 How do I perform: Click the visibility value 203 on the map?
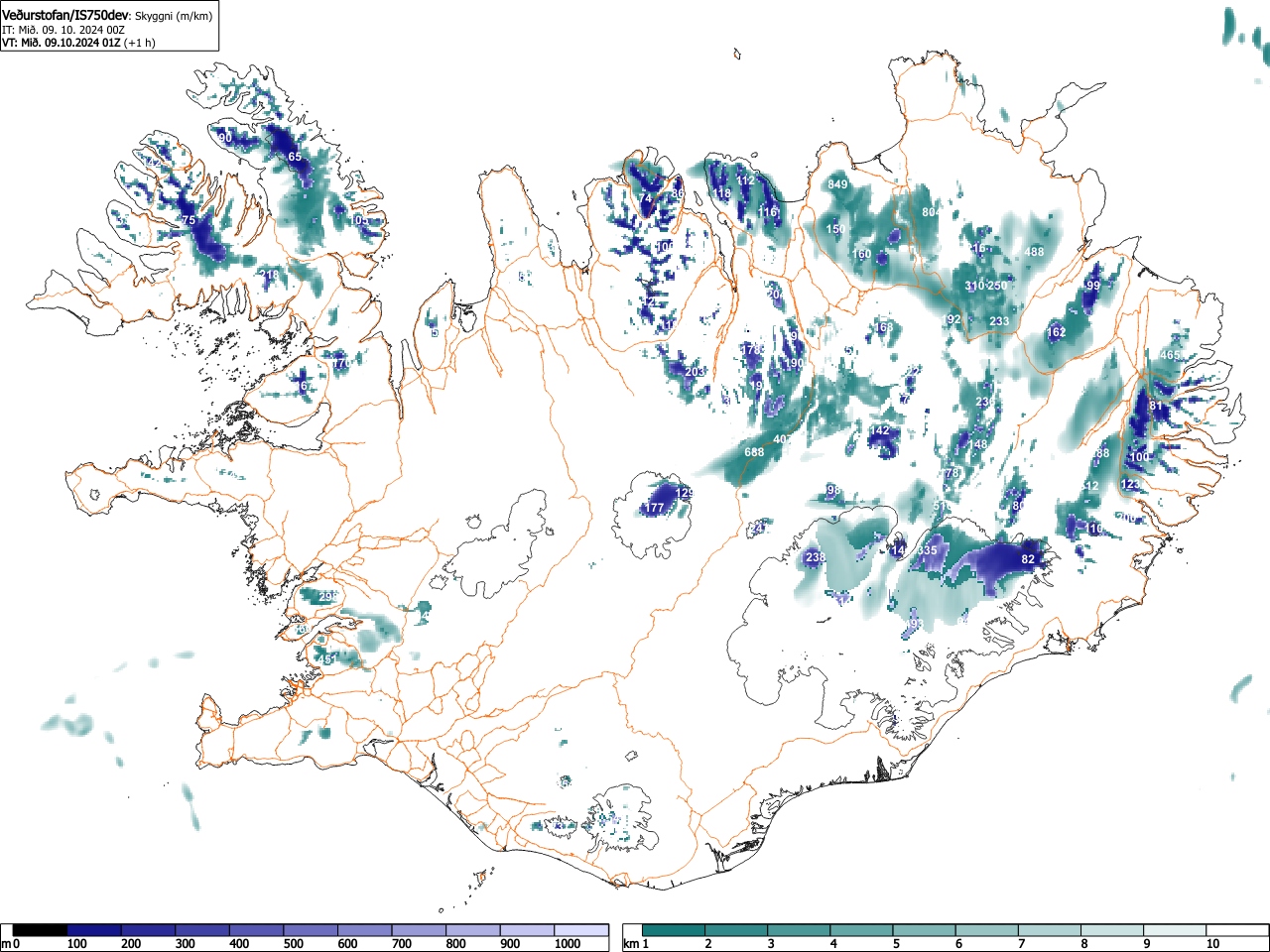tap(696, 372)
